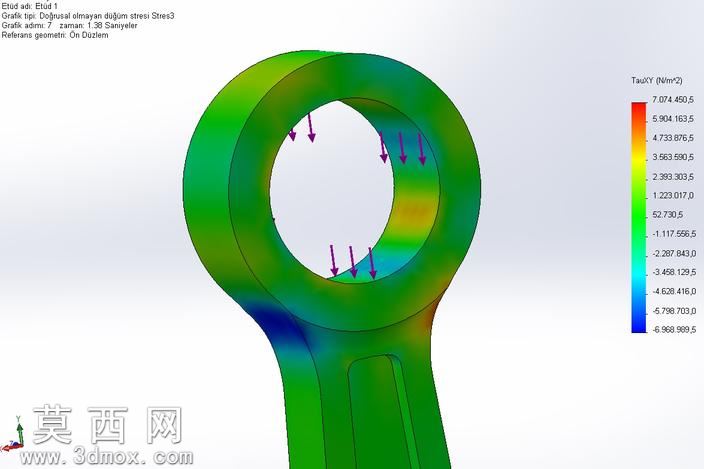
Task: Click legend value -4.628.416,0
Action: click(x=673, y=291)
